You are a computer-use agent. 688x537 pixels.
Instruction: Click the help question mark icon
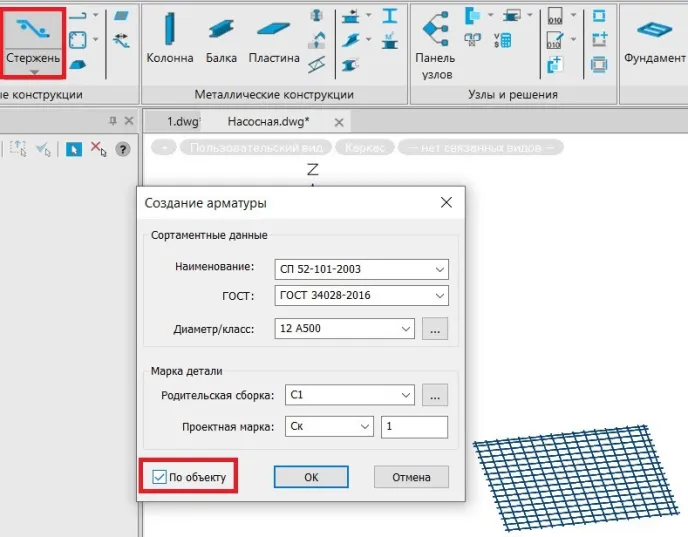tap(123, 149)
